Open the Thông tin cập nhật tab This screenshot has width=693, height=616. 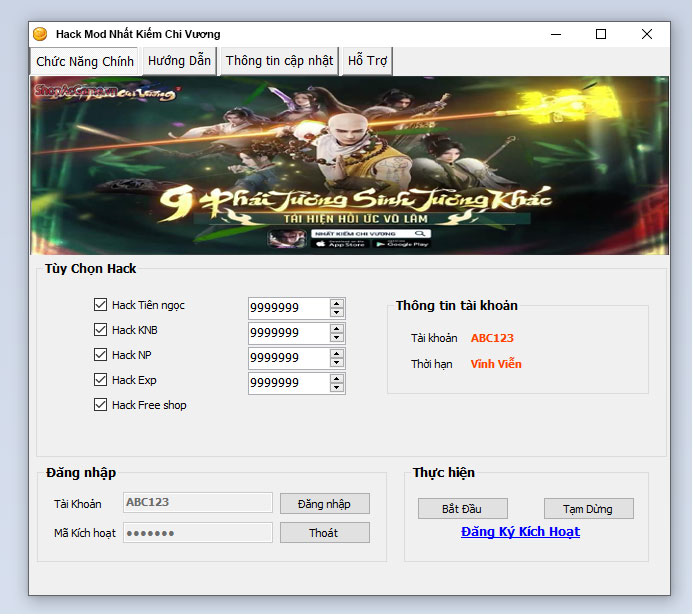coord(279,61)
